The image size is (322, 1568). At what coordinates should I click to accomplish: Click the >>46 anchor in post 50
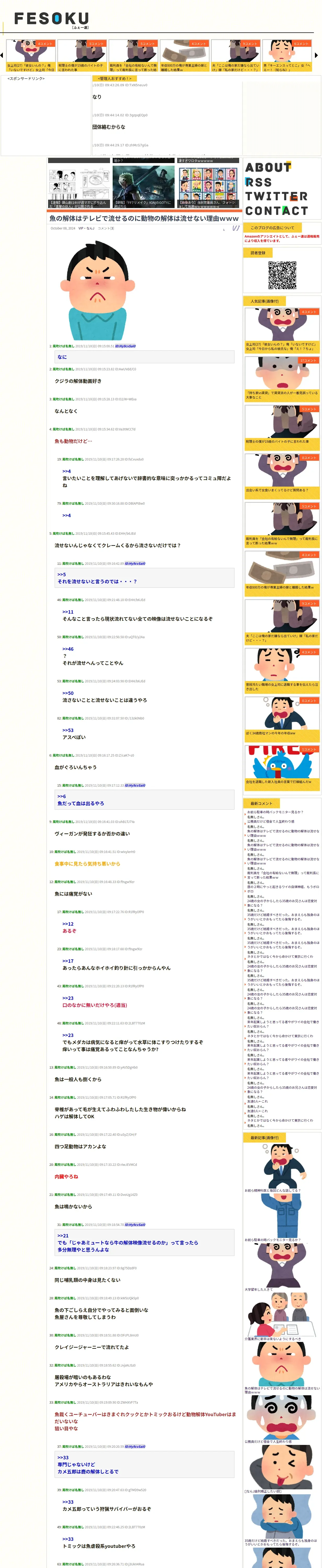68,649
